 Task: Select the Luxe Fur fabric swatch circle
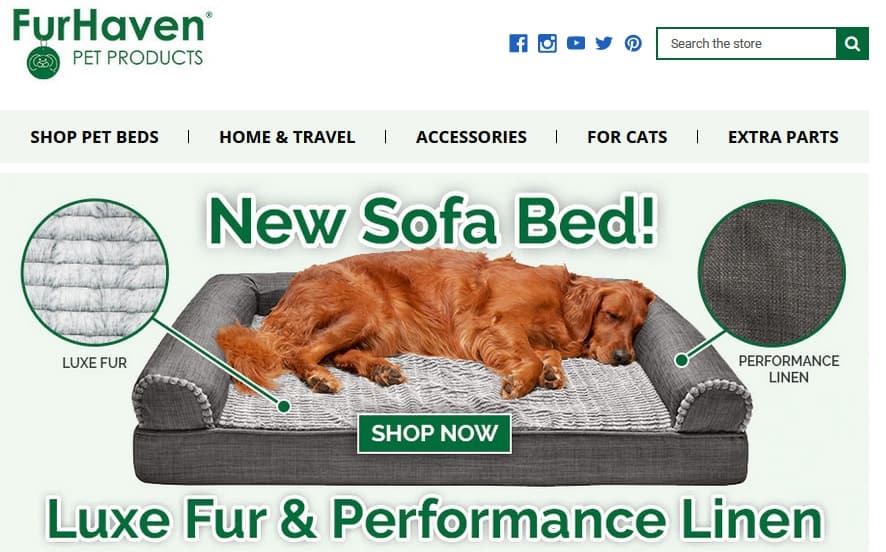coord(95,272)
